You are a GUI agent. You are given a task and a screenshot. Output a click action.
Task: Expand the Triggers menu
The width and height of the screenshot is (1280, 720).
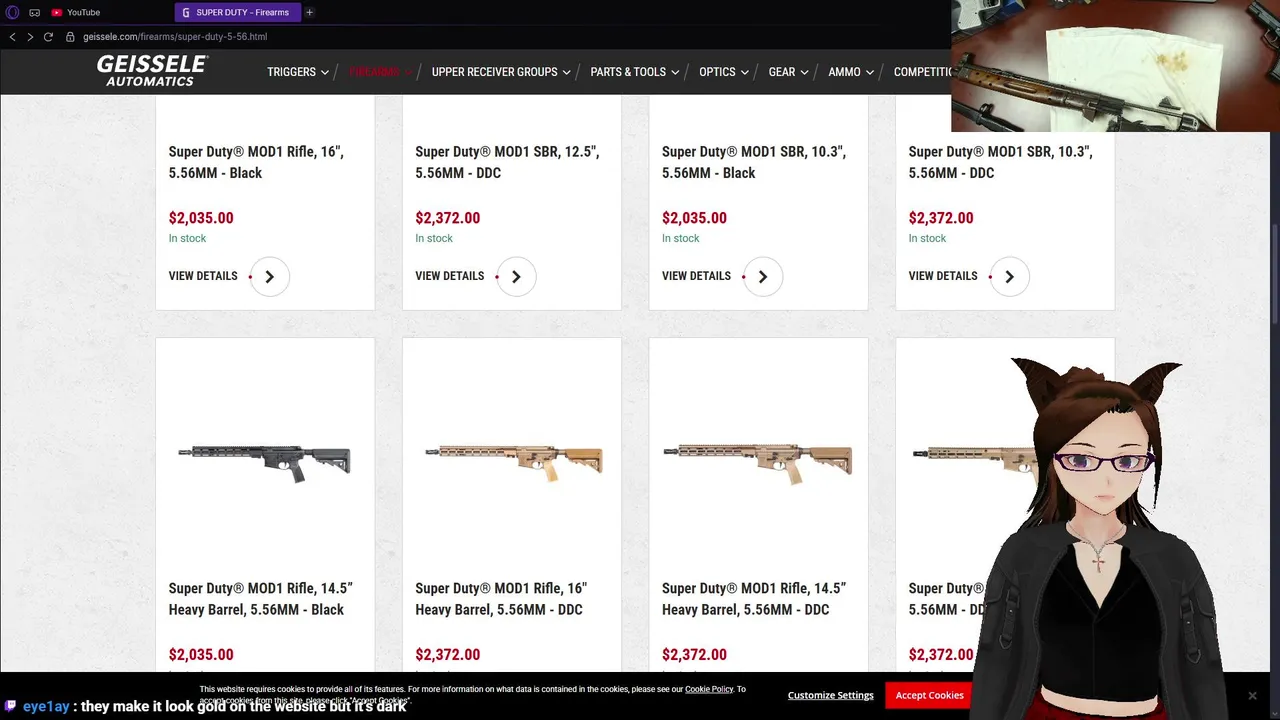298,72
